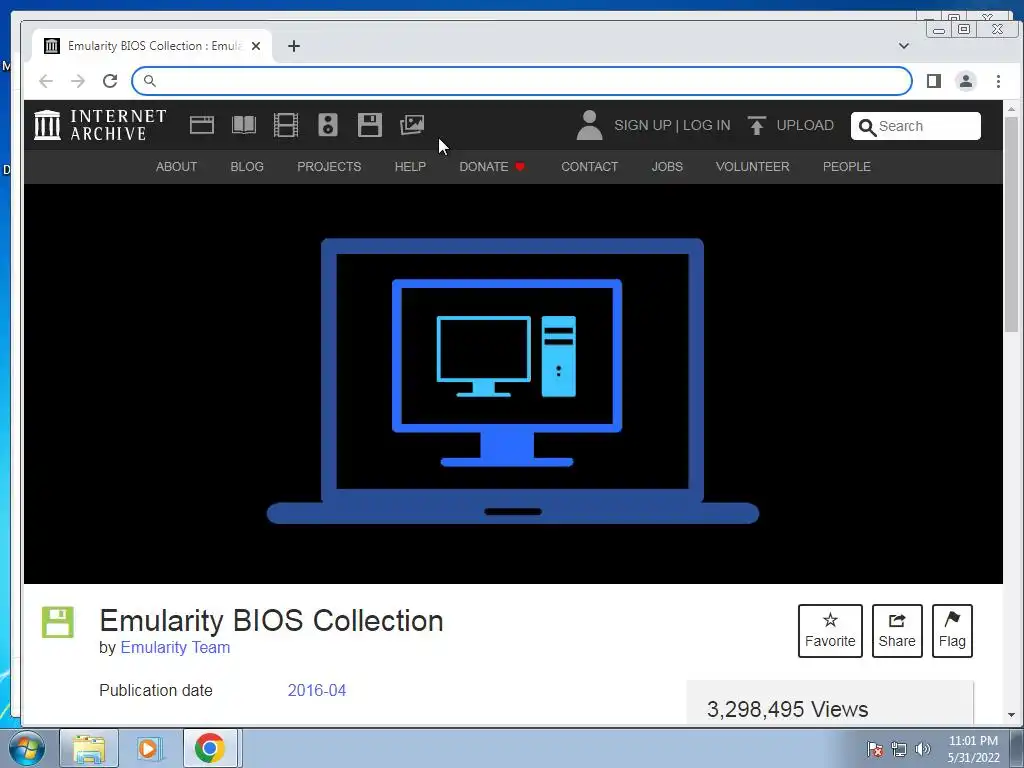Image resolution: width=1024 pixels, height=768 pixels.
Task: Click the 2016-04 publication date link
Action: (317, 690)
